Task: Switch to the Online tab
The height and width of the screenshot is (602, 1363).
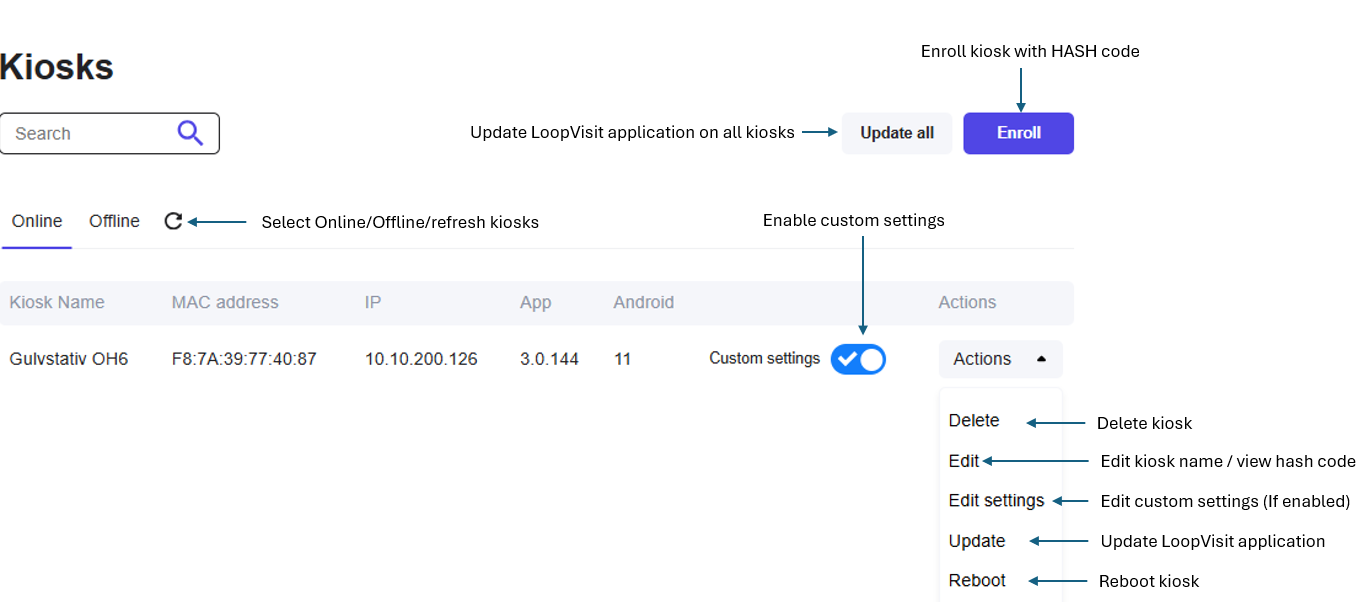Action: click(37, 221)
